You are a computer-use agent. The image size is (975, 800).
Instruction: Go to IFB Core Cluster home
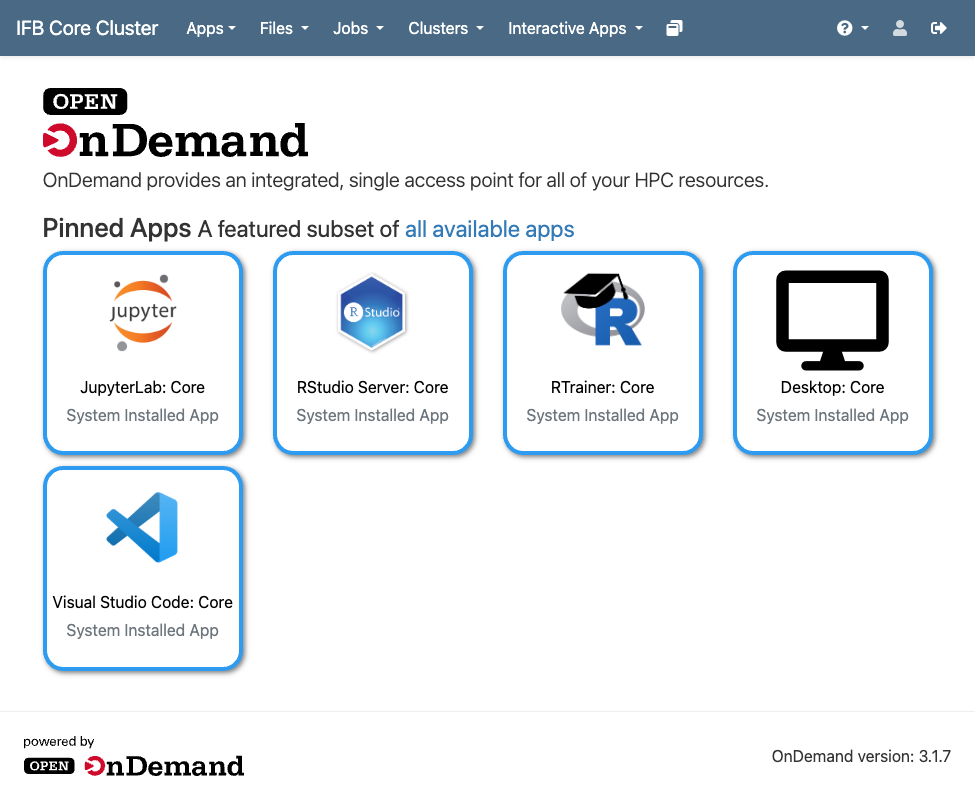(87, 28)
